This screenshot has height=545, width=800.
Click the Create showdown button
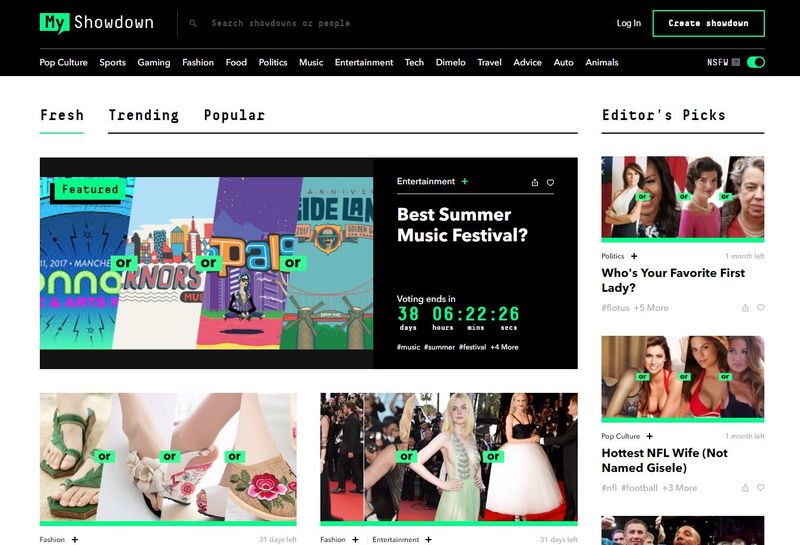[x=708, y=23]
